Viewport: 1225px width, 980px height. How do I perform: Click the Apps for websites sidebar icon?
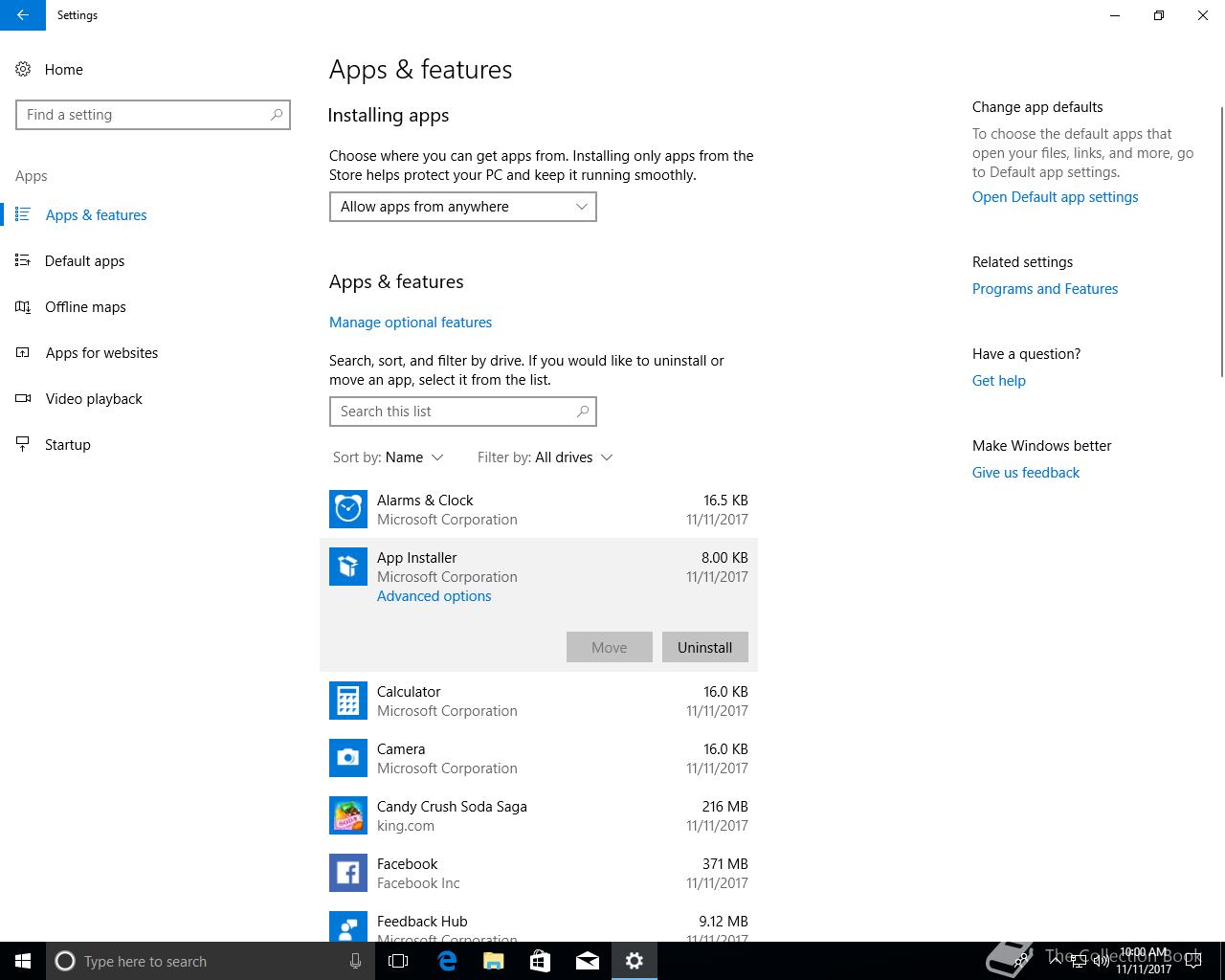[x=23, y=352]
